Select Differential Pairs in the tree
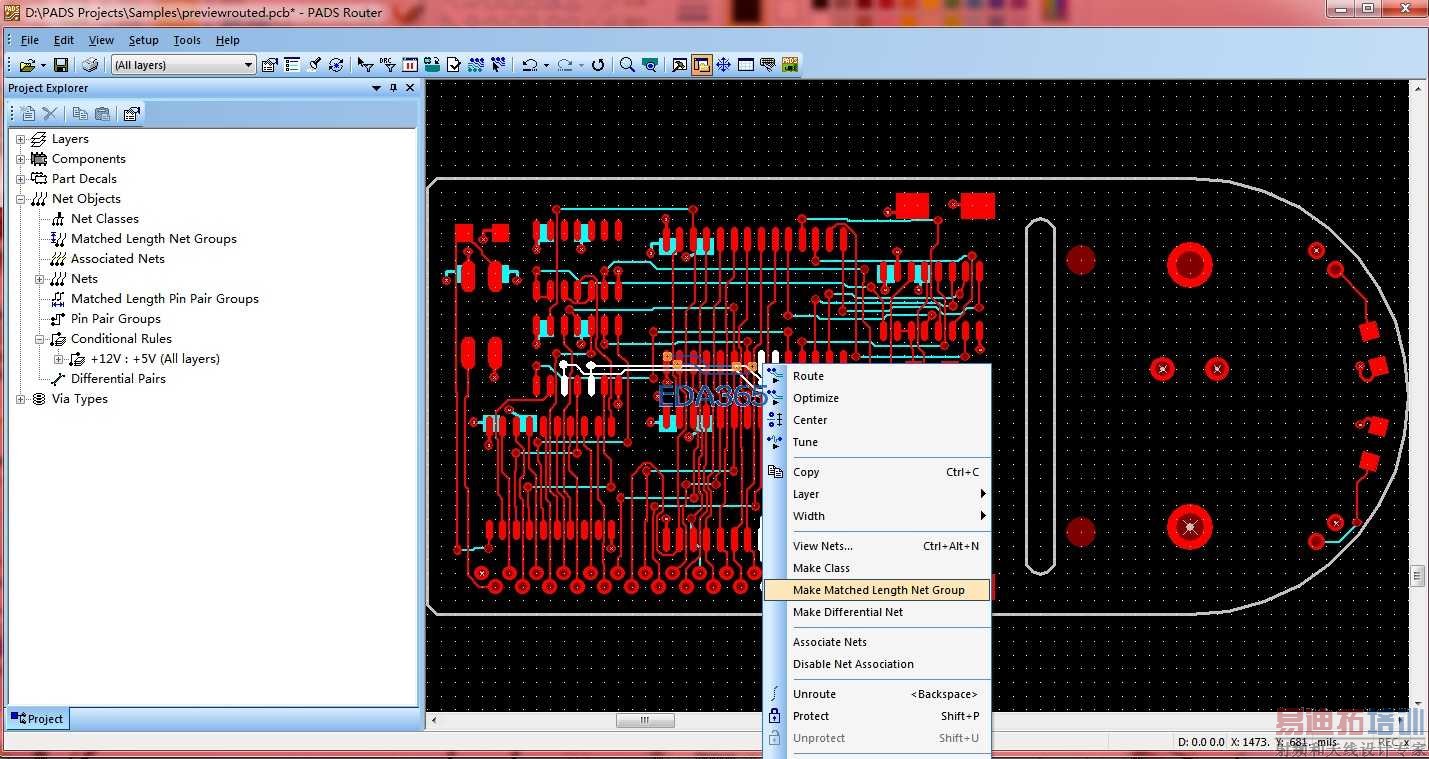This screenshot has height=759, width=1429. (x=118, y=379)
